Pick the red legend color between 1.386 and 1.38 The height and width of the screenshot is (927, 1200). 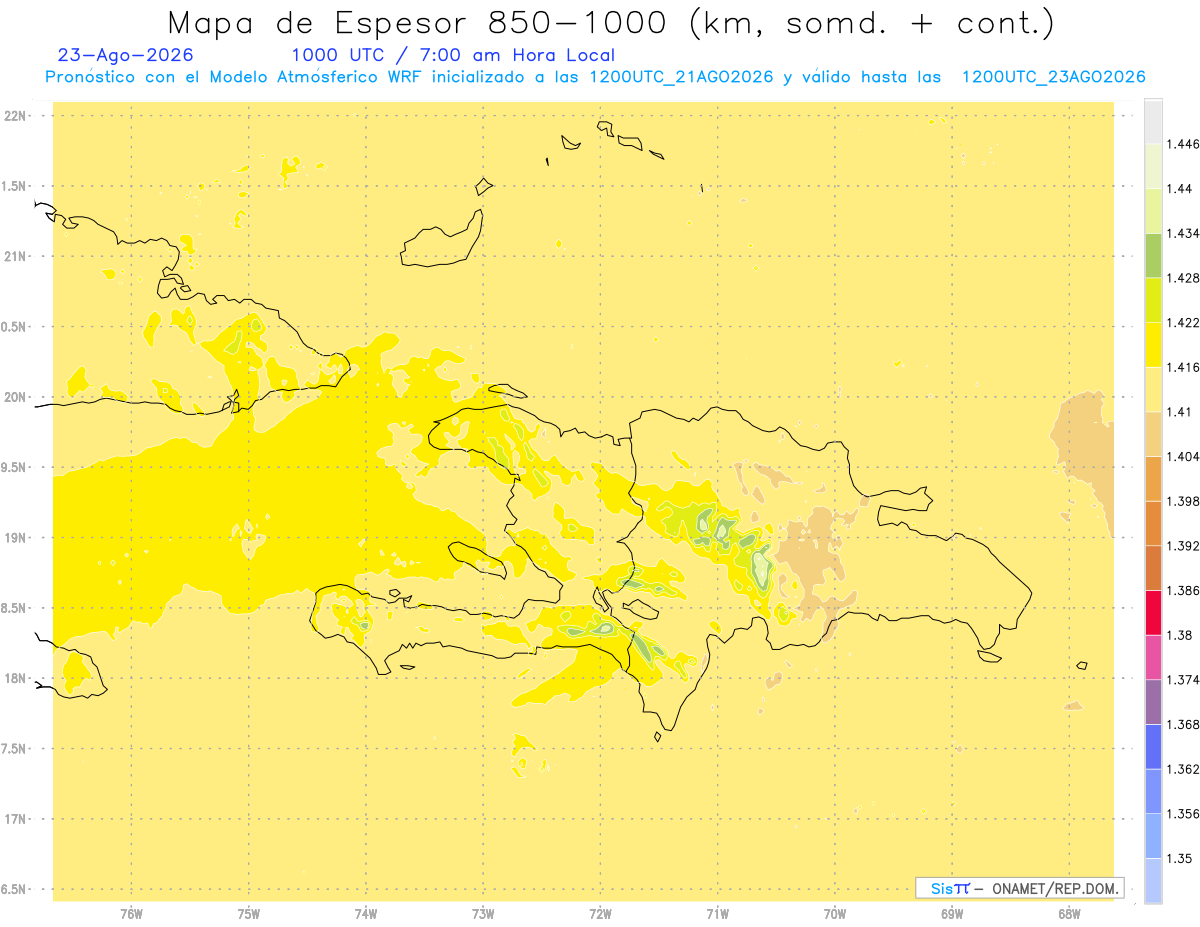[x=1153, y=612]
